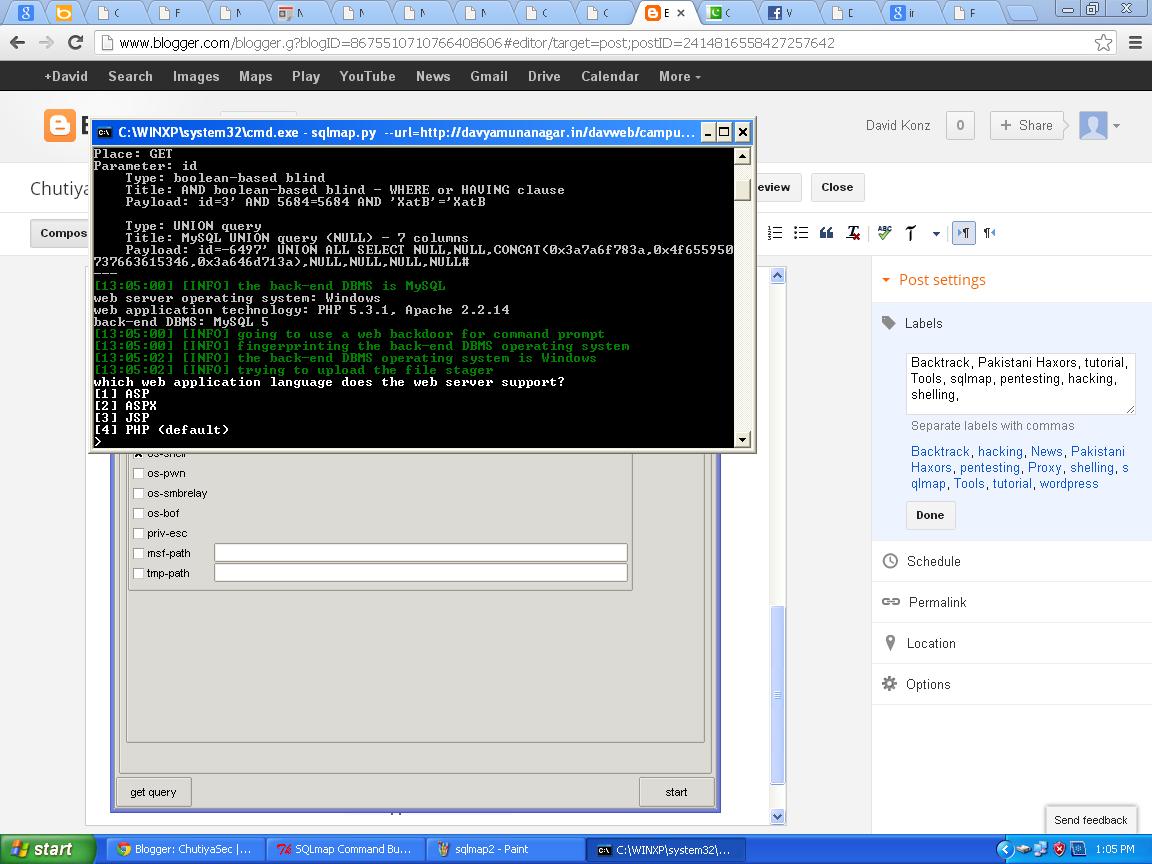Open Drive from the Google bar

544,76
